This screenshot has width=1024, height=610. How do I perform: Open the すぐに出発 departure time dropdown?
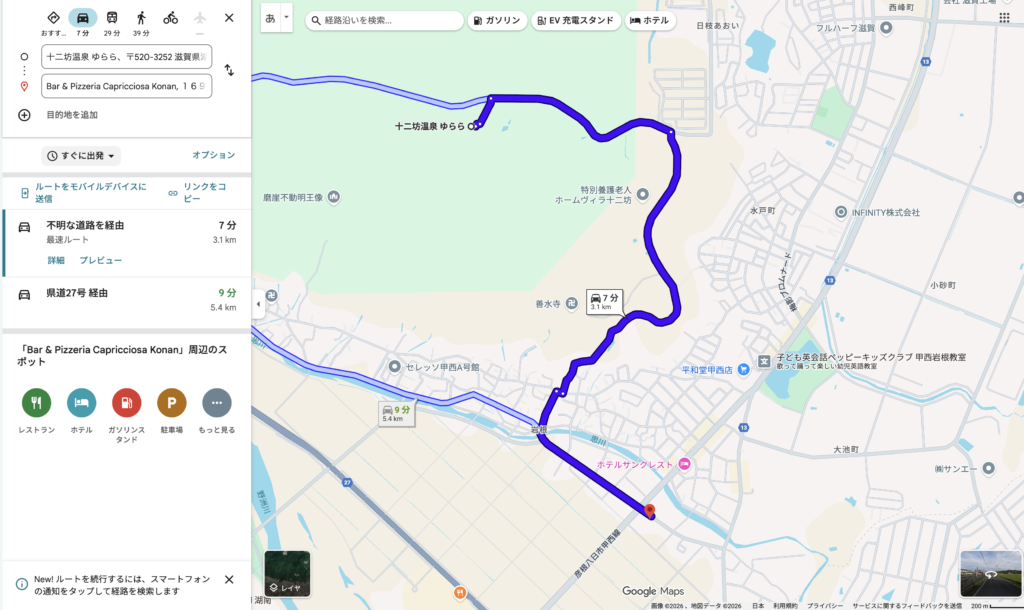pyautogui.click(x=82, y=156)
